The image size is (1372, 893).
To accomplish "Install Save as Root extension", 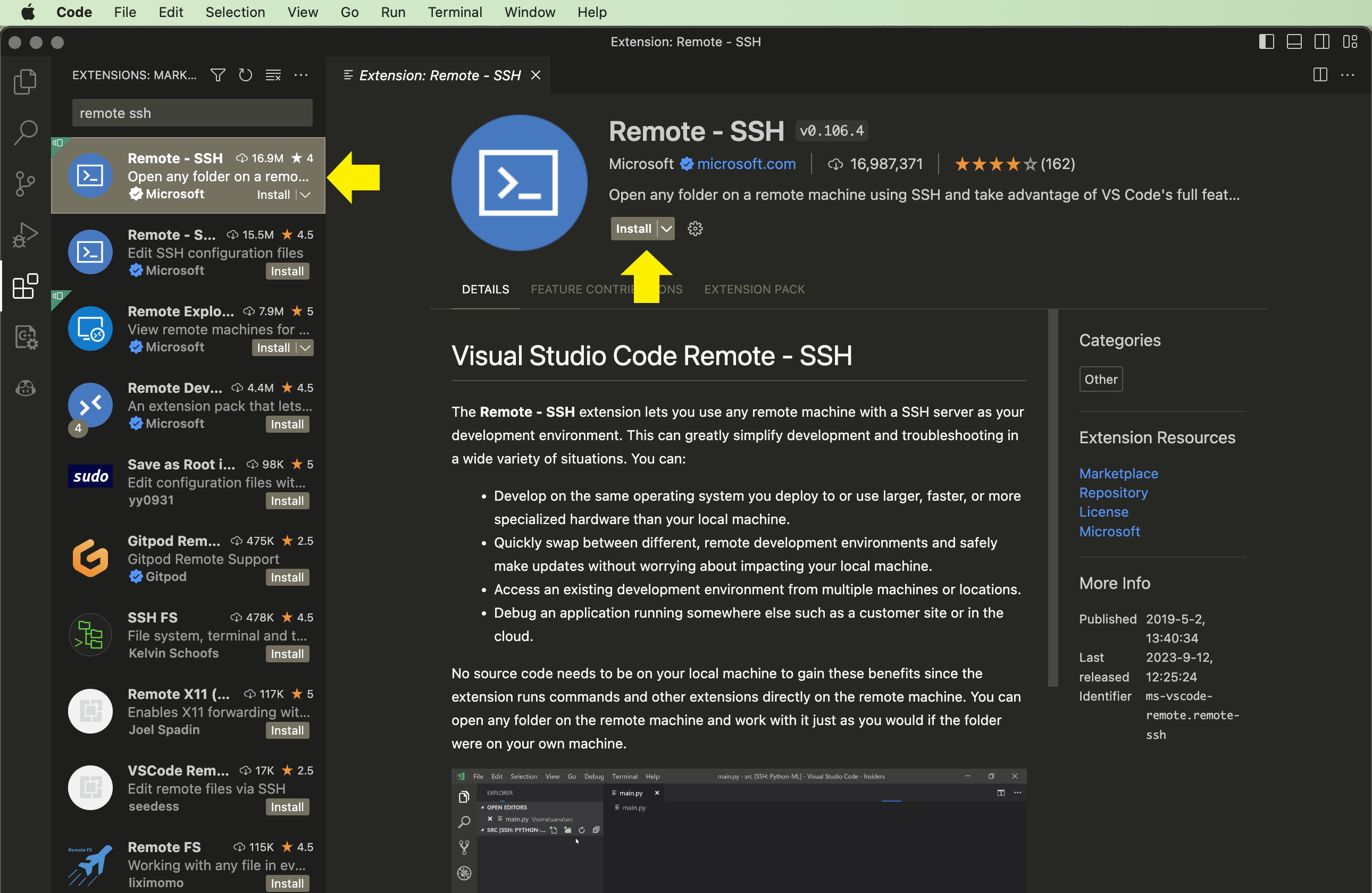I will click(x=287, y=501).
